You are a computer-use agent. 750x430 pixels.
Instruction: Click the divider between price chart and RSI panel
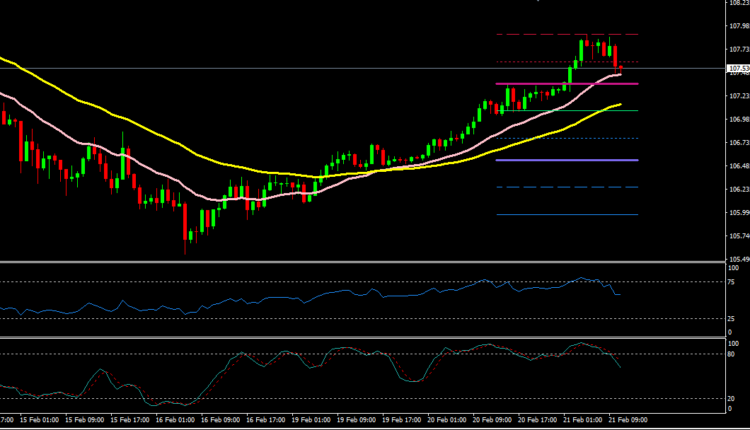coord(360,262)
